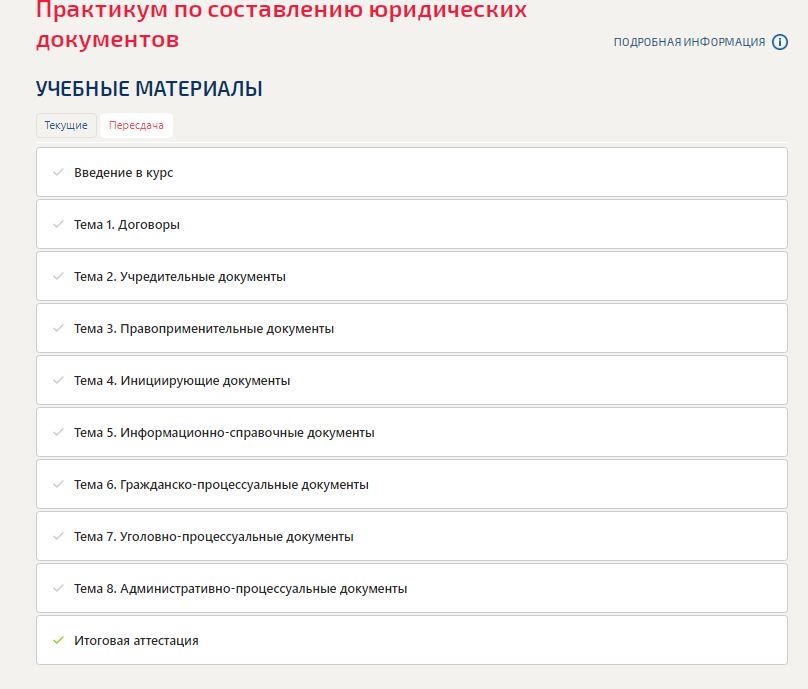Screen dimensions: 808x689
Task: Expand Тема 7. Уголовно-процессуальные документы
Action: click(x=214, y=537)
